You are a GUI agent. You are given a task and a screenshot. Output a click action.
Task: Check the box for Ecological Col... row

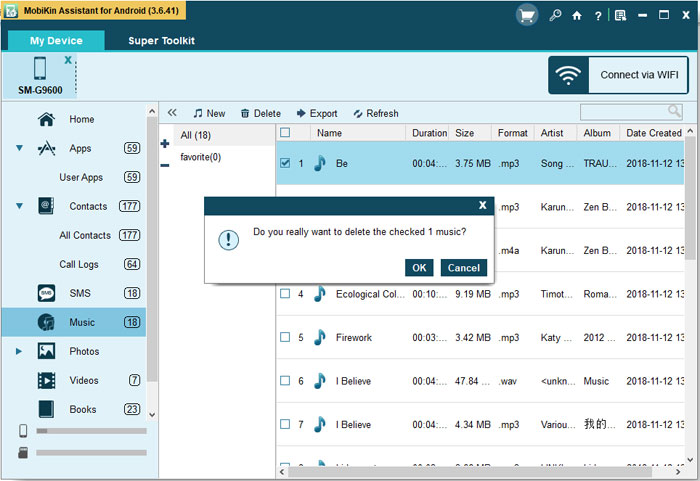(285, 293)
